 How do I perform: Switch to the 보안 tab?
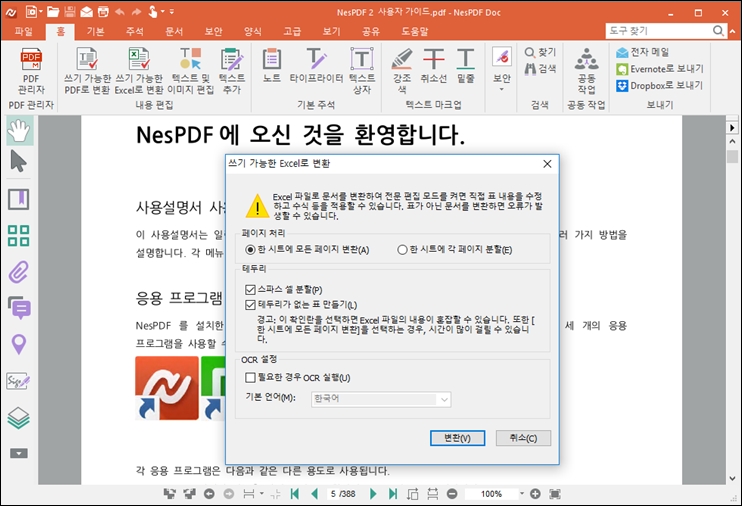(213, 31)
